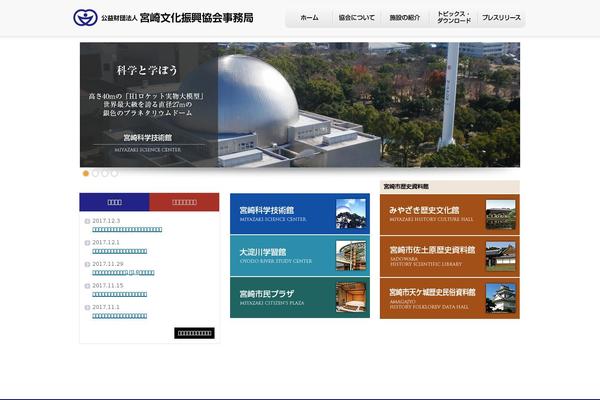Image resolution: width=600 pixels, height=400 pixels.
Task: Click the bullet icon beside 2017.11.15
Action: (87, 286)
